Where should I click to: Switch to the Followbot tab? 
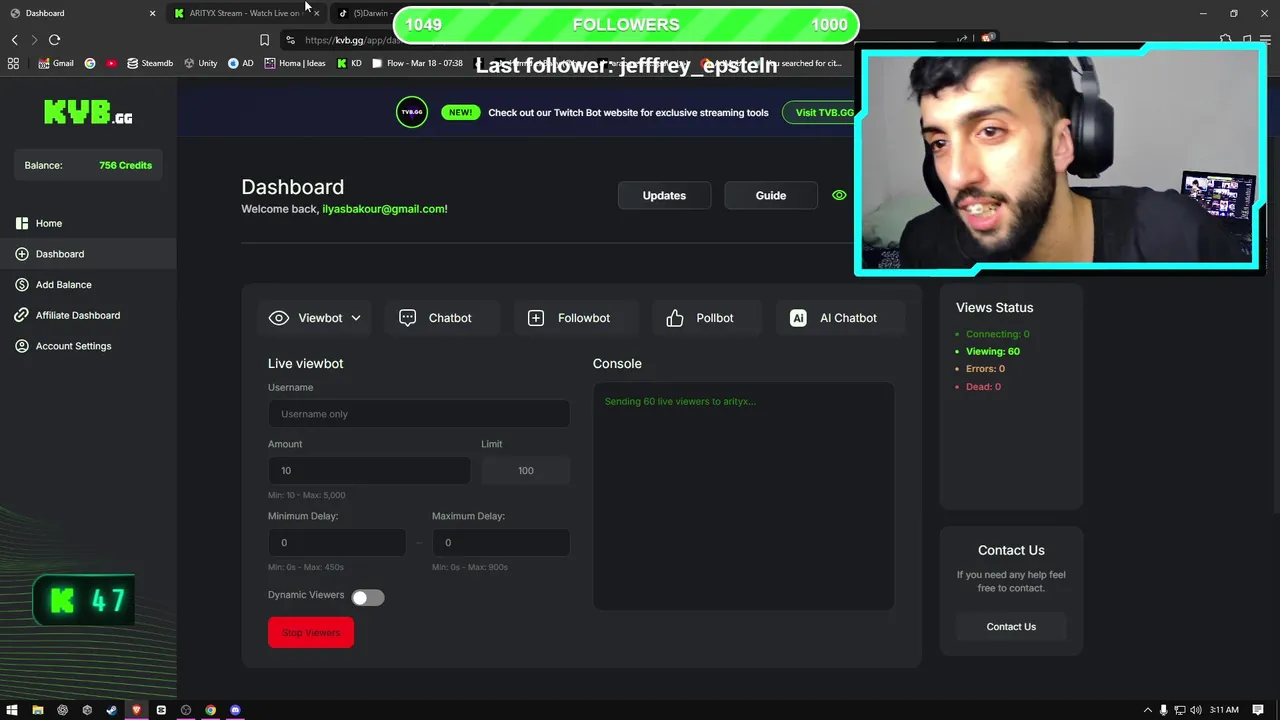(576, 318)
